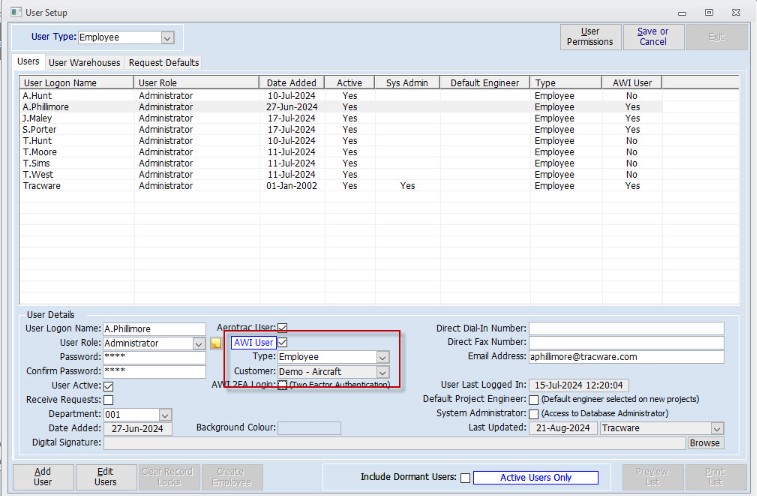Click the Active column header
The width and height of the screenshot is (757, 496).
point(350,83)
